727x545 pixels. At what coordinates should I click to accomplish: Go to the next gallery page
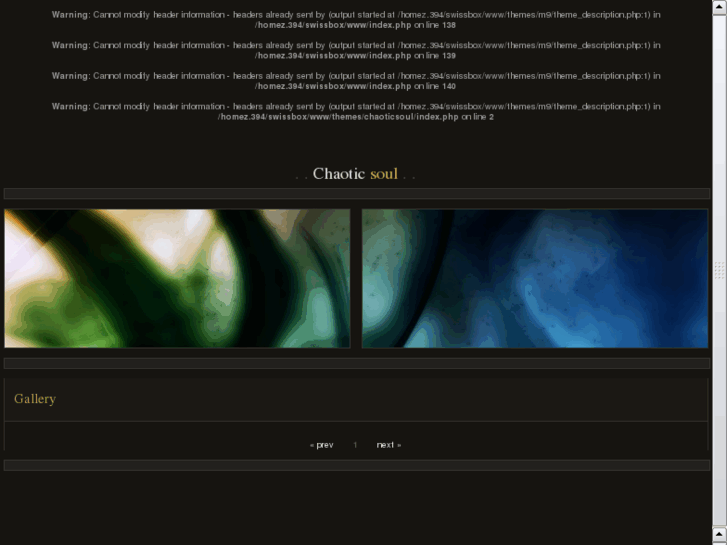pyautogui.click(x=389, y=445)
